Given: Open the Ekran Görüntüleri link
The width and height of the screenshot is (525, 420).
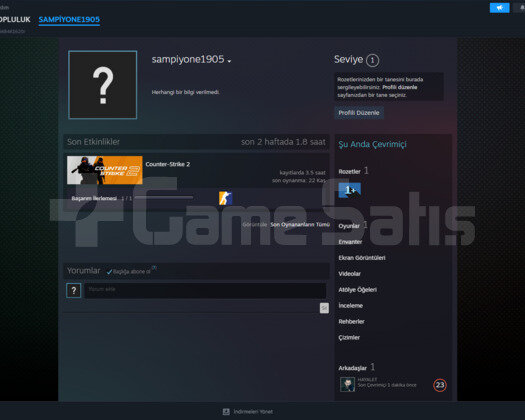Looking at the screenshot, I should pos(362,258).
